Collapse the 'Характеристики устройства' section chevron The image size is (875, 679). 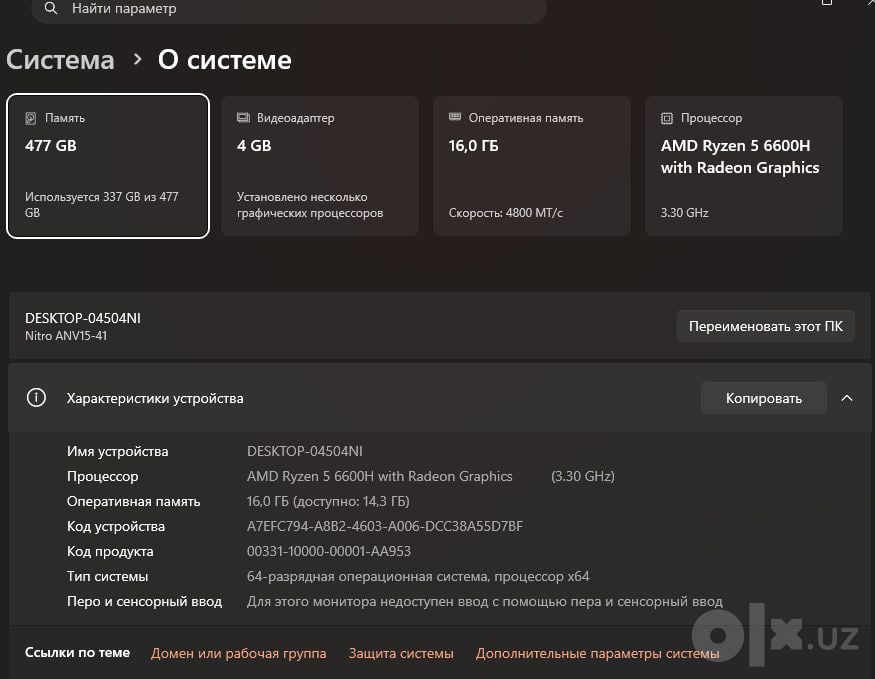coord(847,398)
